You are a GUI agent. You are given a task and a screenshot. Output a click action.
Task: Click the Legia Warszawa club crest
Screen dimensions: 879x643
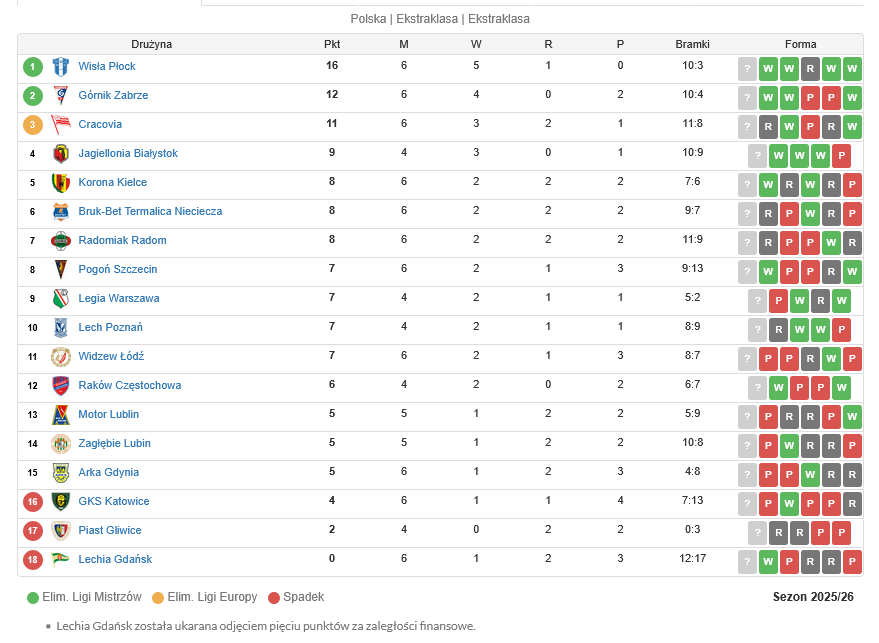61,299
